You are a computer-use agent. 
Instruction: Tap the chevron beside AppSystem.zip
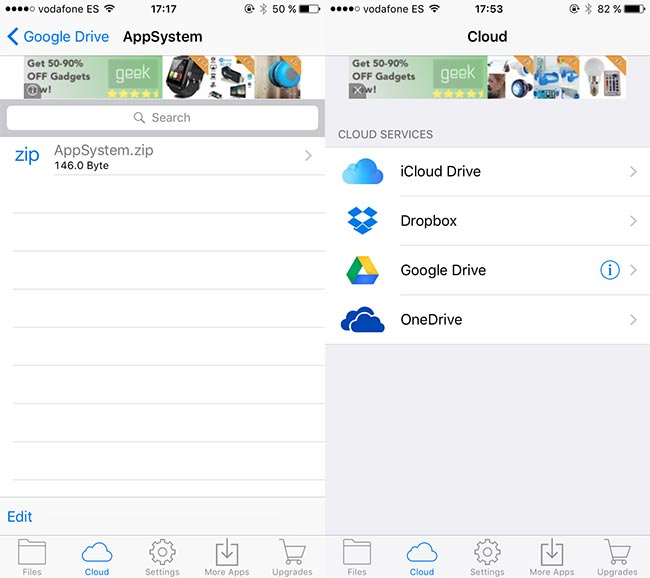[308, 156]
